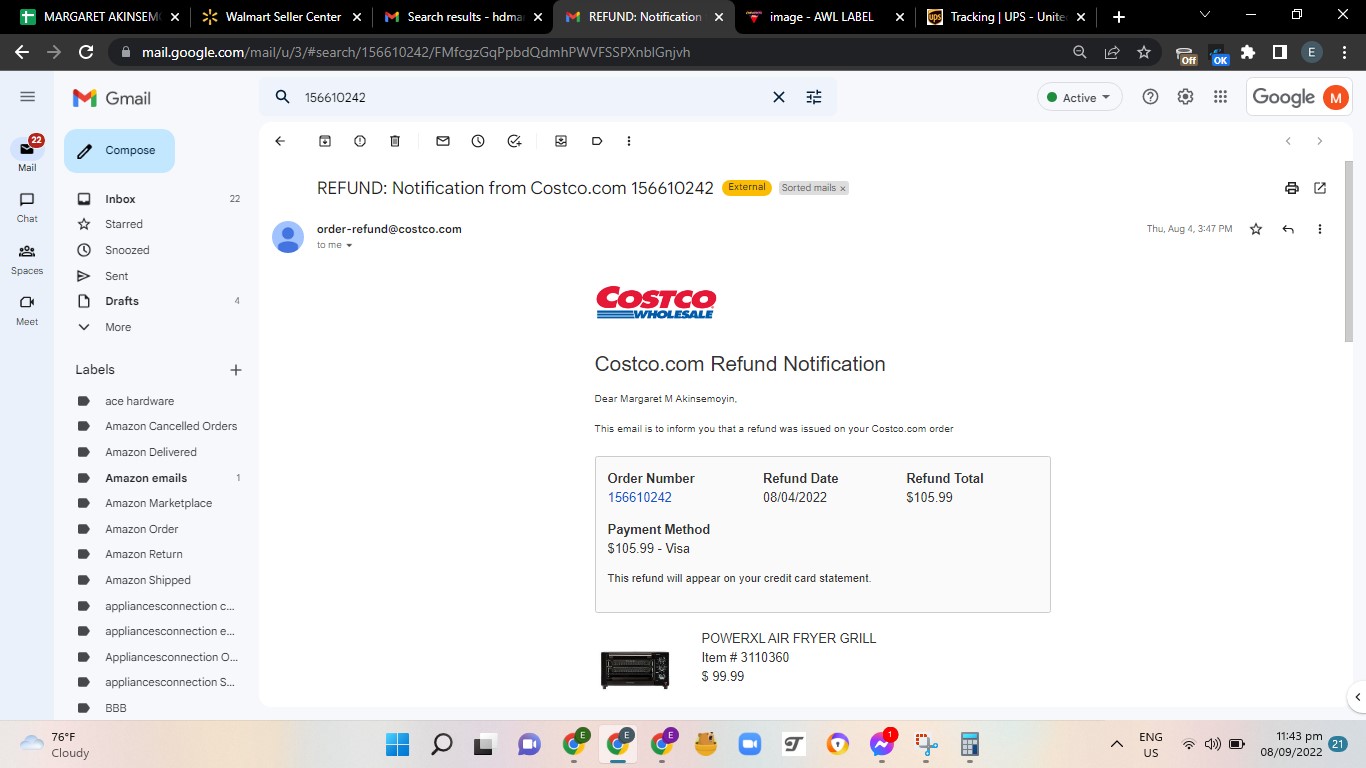
Task: Open Chat in the left rail
Action: click(x=27, y=207)
